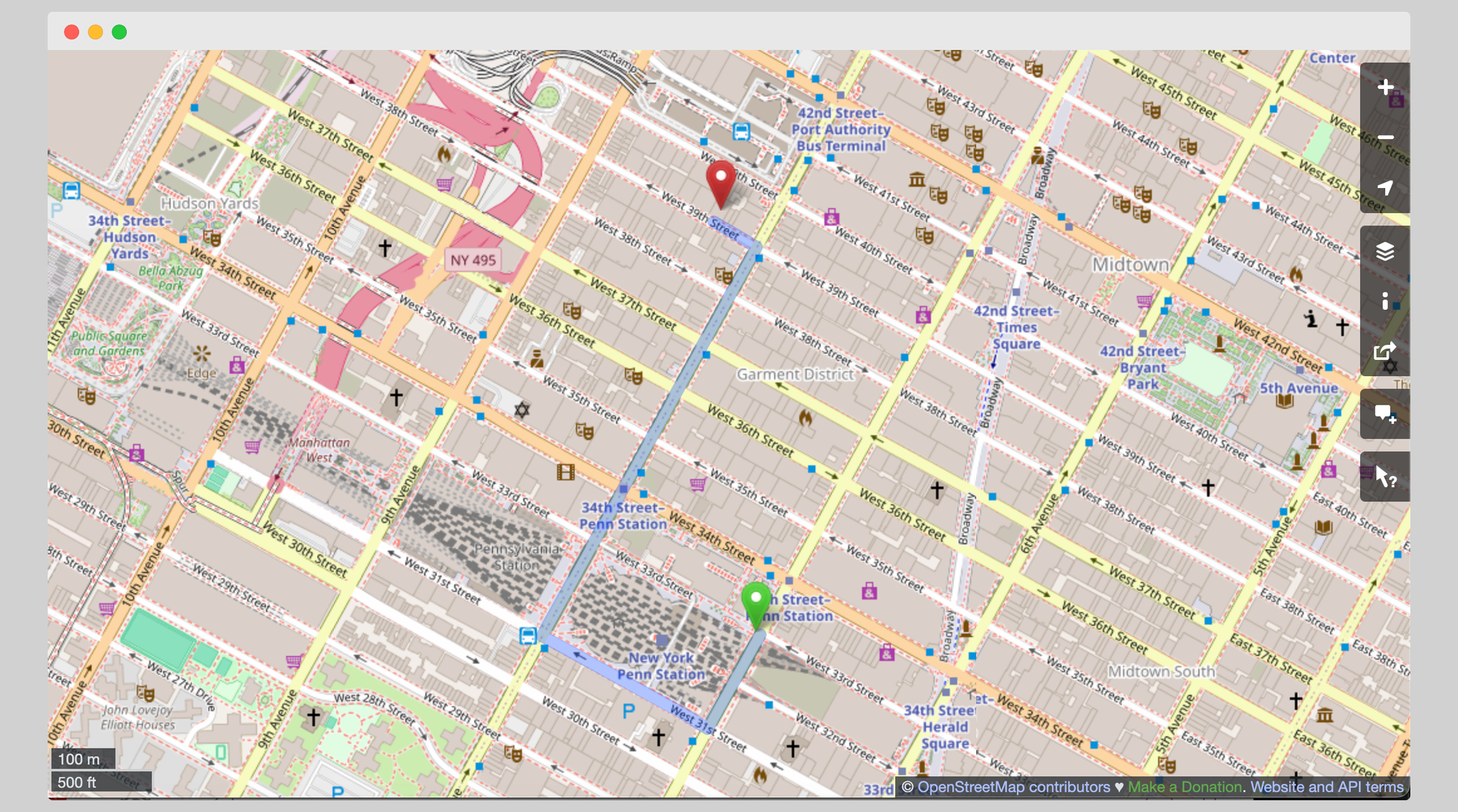The image size is (1458, 812).
Task: Open the OpenStreetMap contributors link
Action: coord(1013,787)
